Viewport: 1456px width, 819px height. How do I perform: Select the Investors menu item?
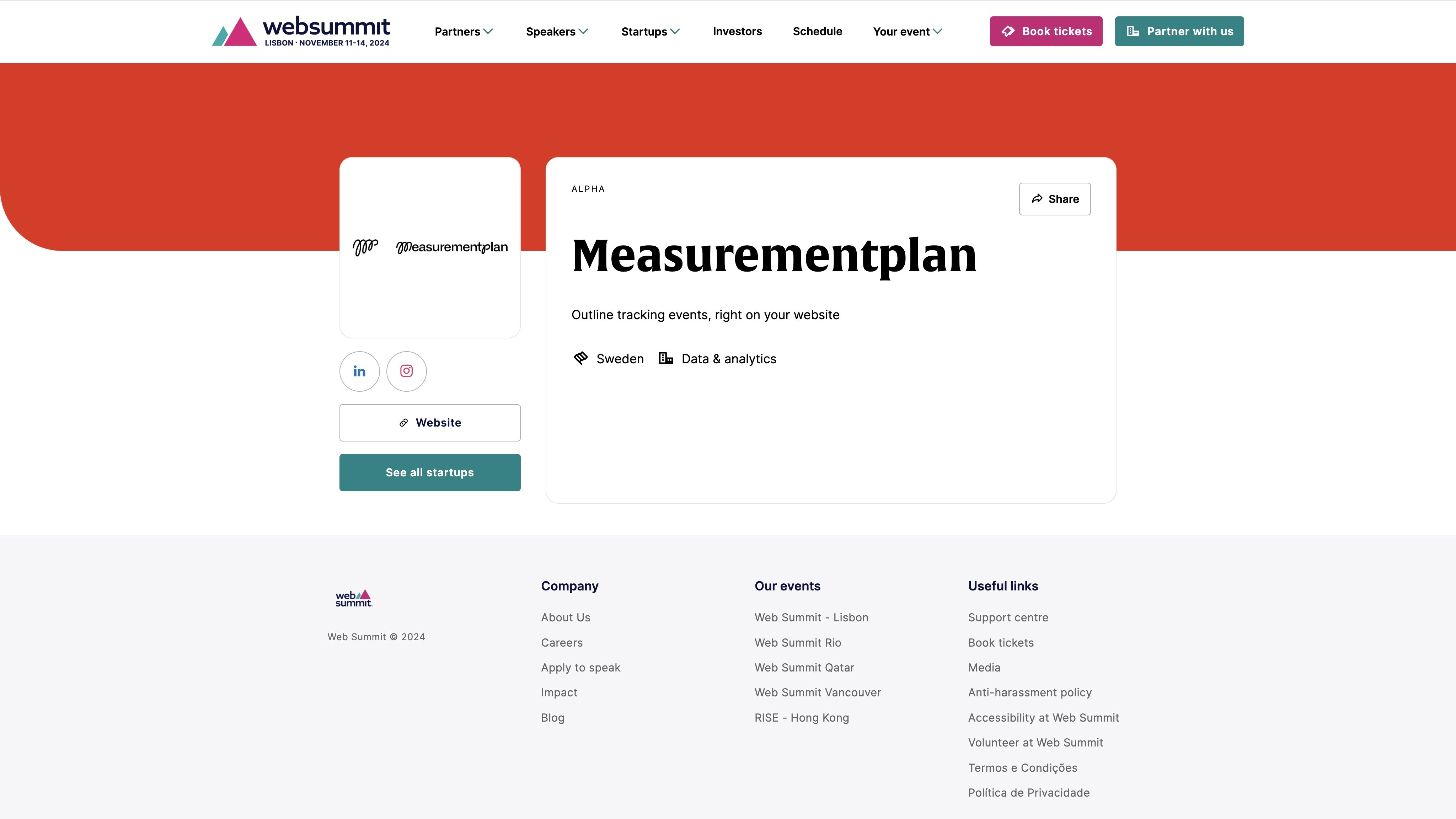click(737, 31)
